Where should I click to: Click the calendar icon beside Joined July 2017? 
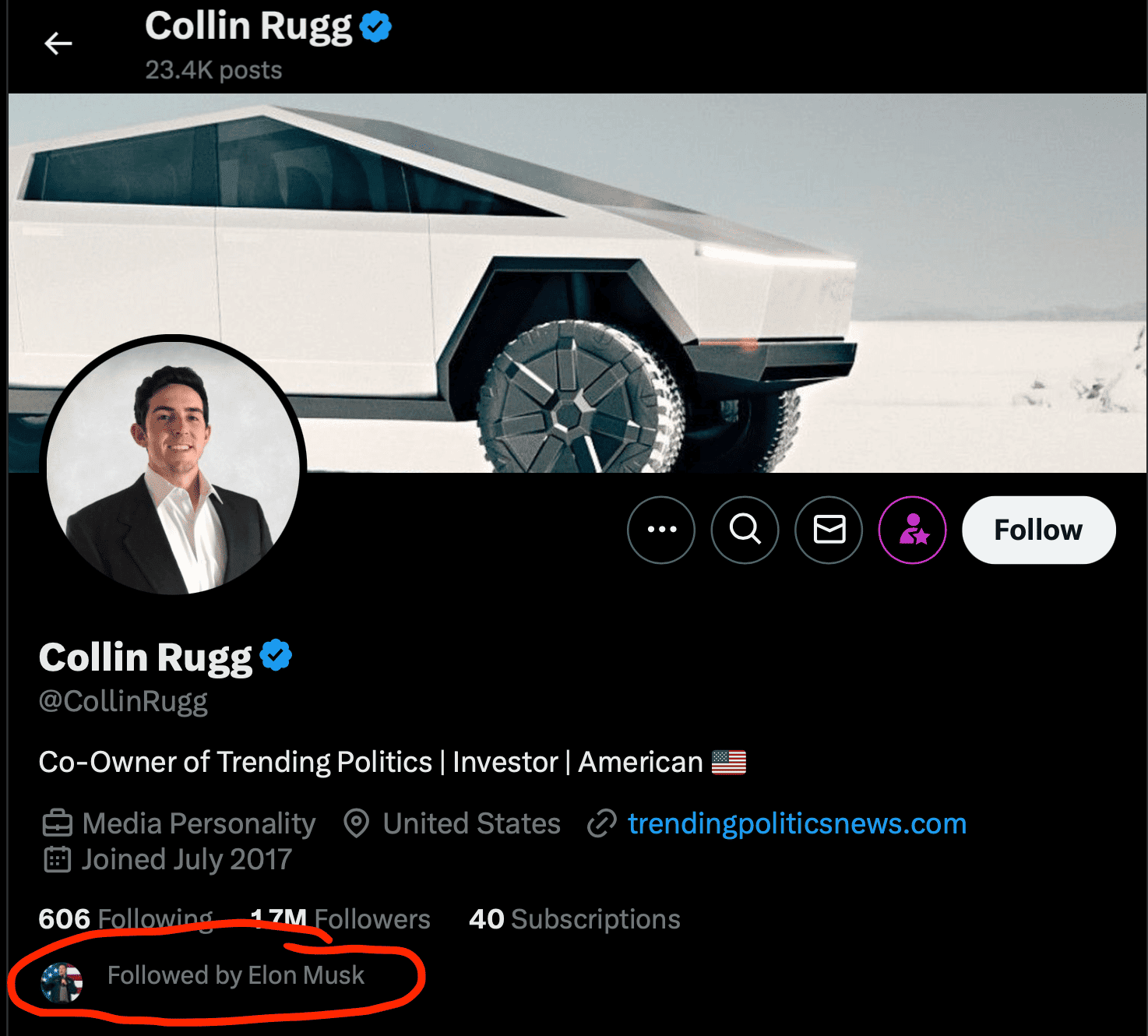tap(58, 859)
